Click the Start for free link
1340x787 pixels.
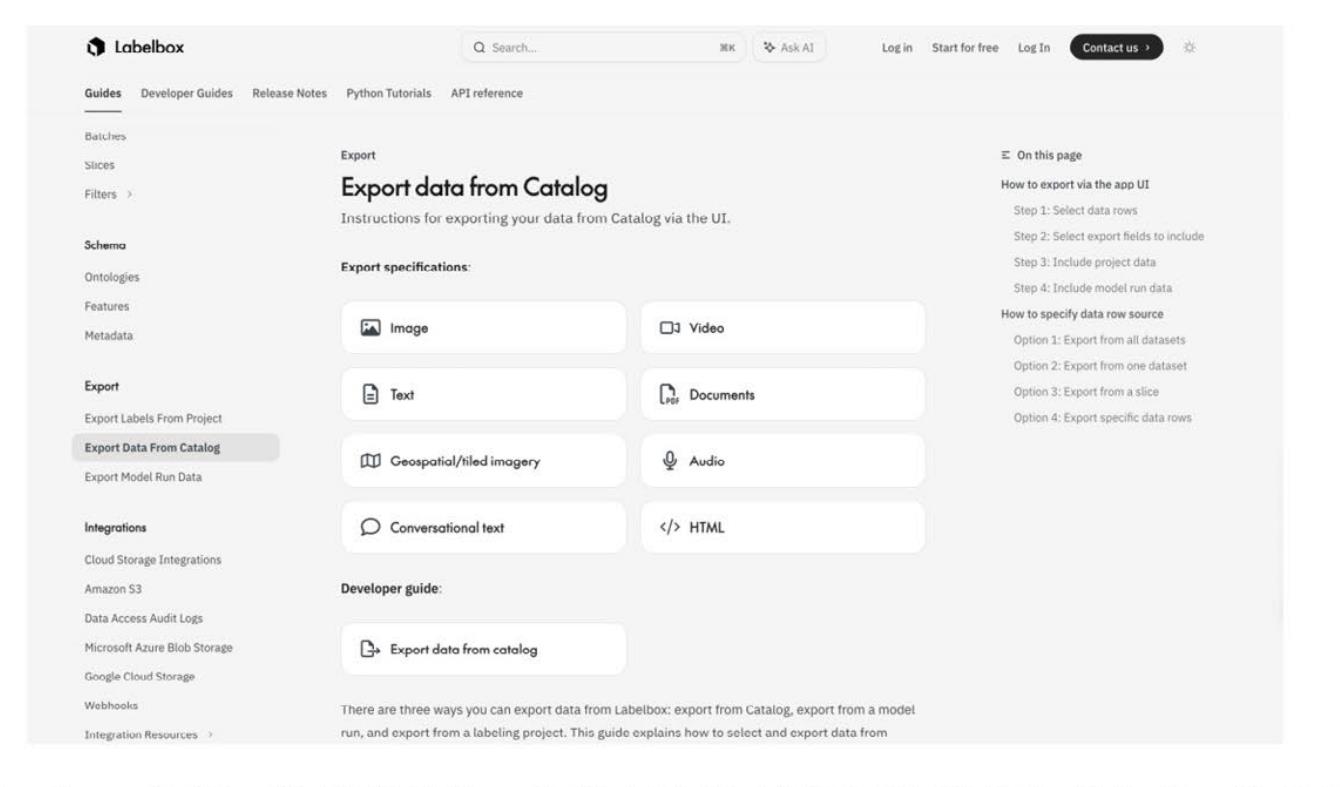965,47
